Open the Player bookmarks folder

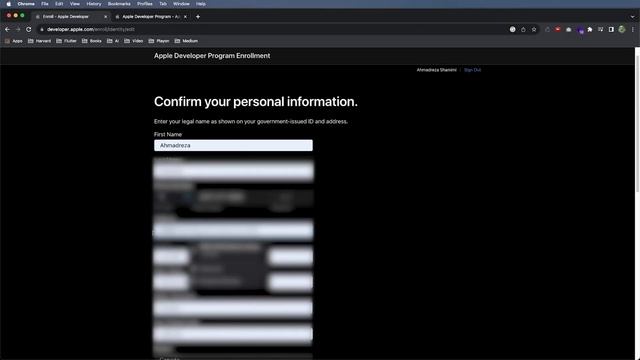159,41
